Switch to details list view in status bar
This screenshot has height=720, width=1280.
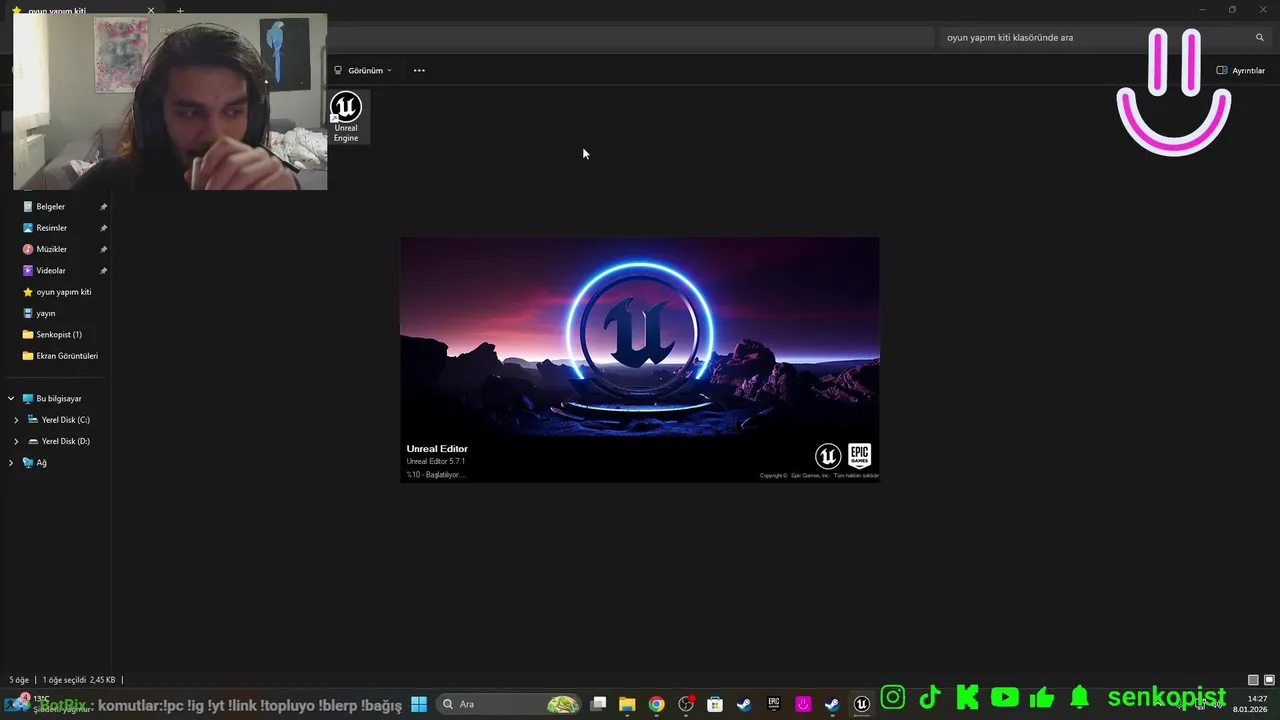pyautogui.click(x=1253, y=680)
